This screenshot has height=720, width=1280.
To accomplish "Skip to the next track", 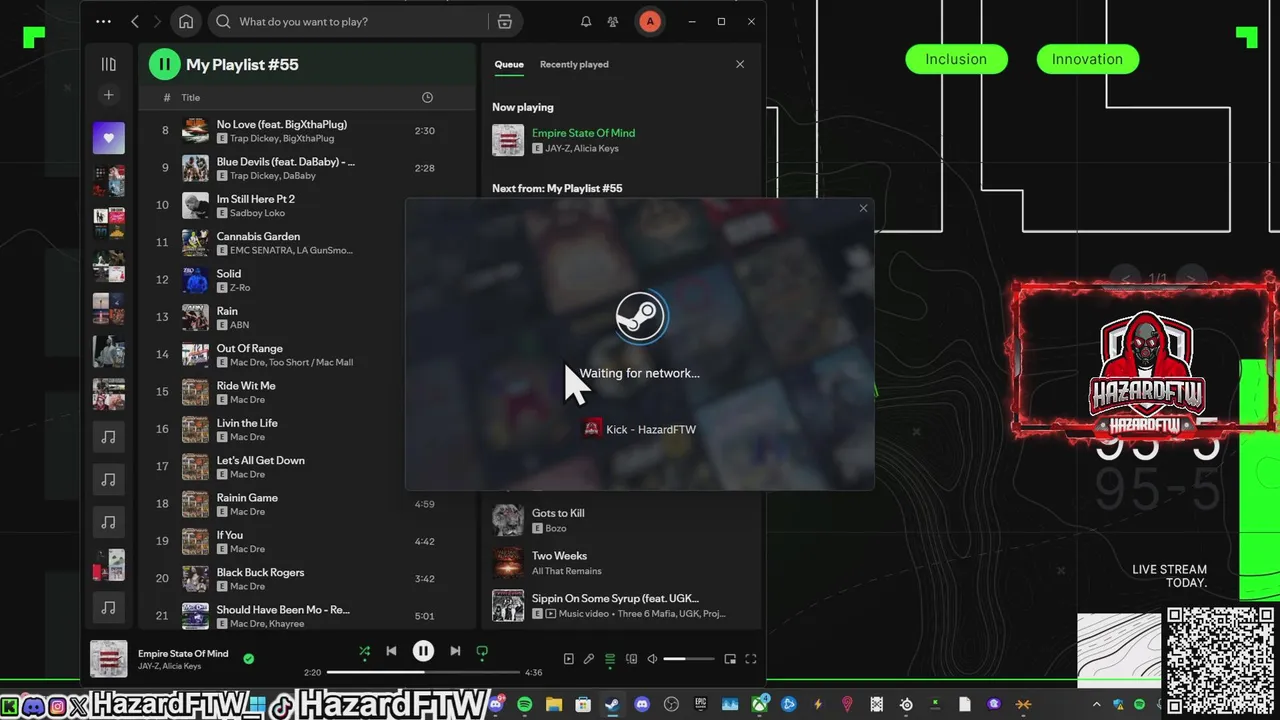I will 455,651.
